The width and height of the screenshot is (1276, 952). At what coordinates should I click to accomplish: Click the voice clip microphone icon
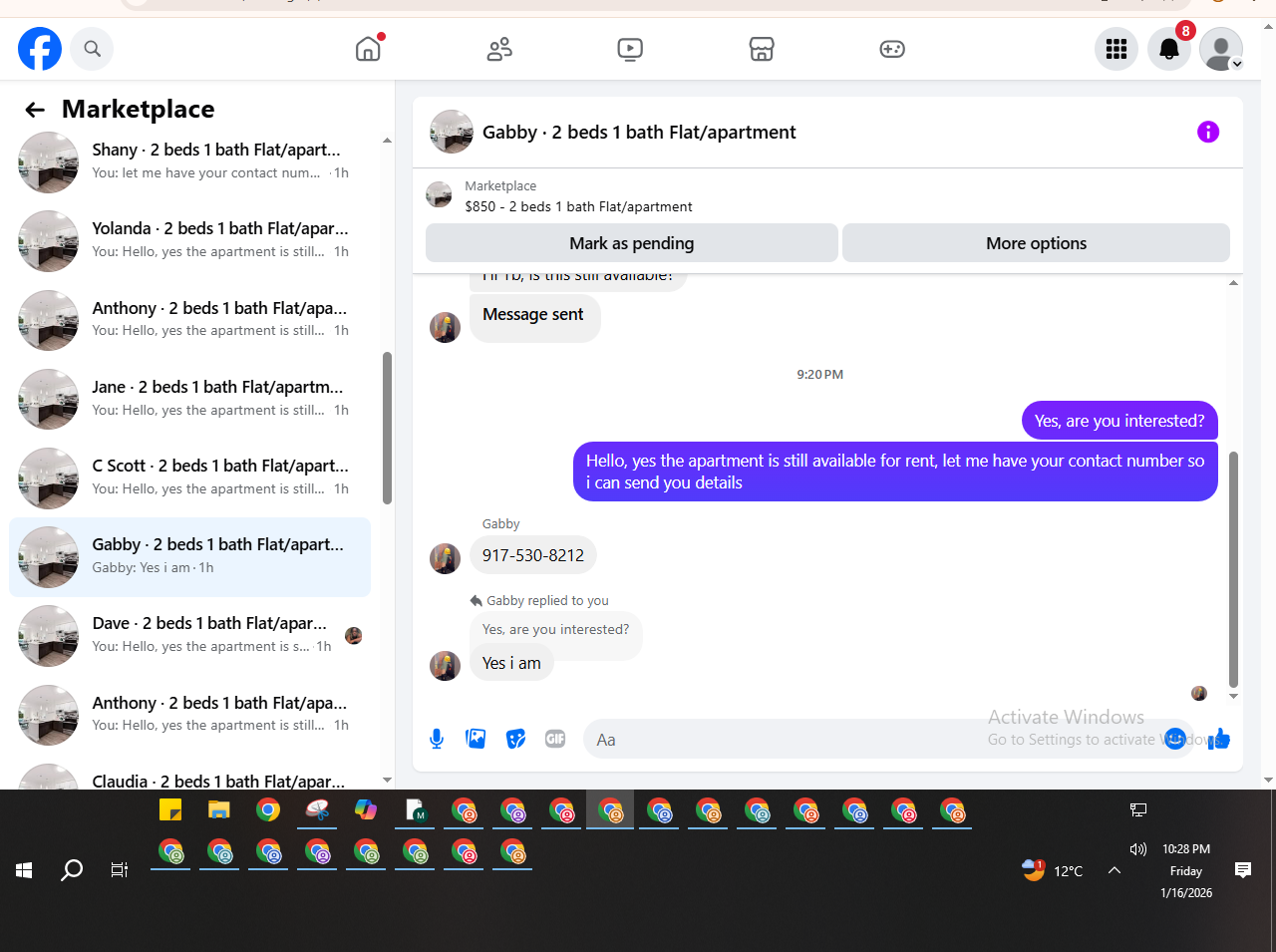[x=437, y=739]
